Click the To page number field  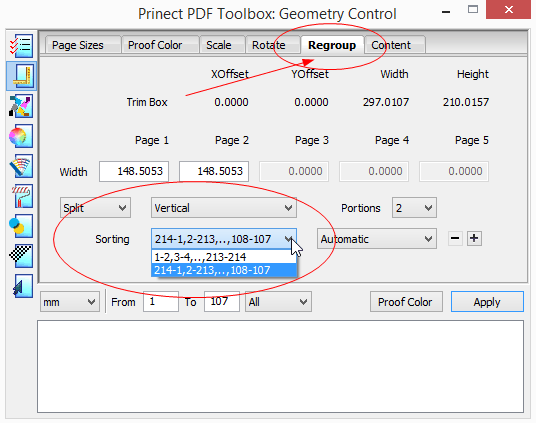(222, 302)
